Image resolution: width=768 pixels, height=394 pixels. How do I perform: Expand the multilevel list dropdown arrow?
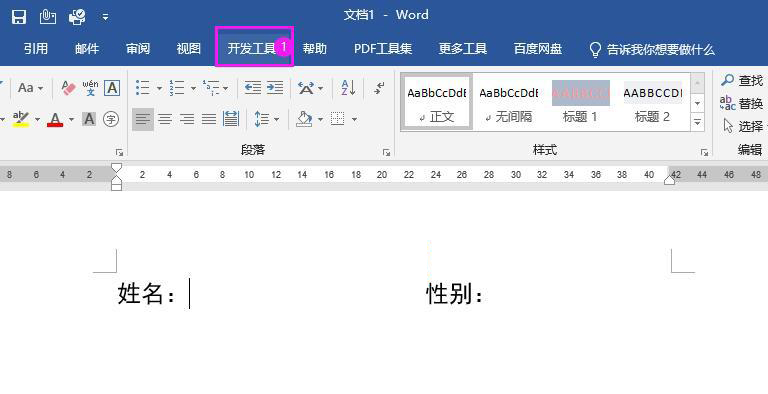pyautogui.click(x=225, y=89)
